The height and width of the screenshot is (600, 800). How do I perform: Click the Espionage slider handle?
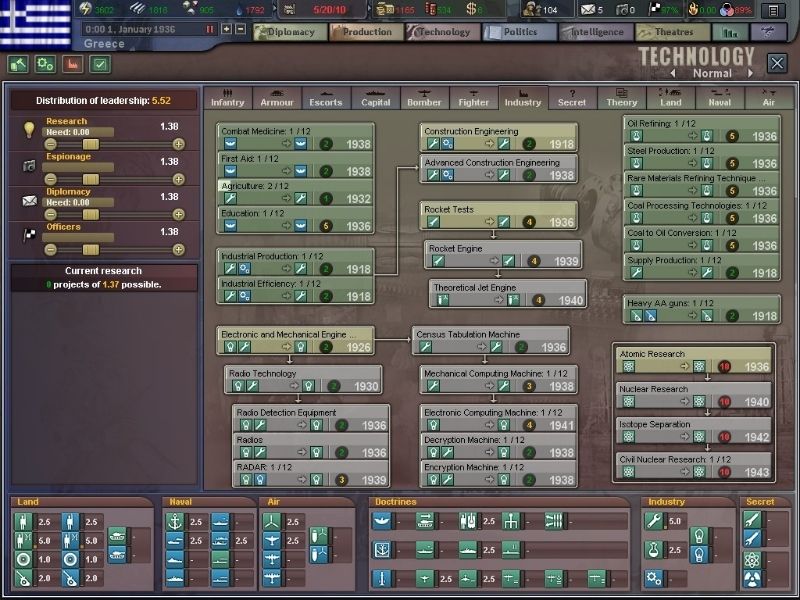pyautogui.click(x=91, y=180)
